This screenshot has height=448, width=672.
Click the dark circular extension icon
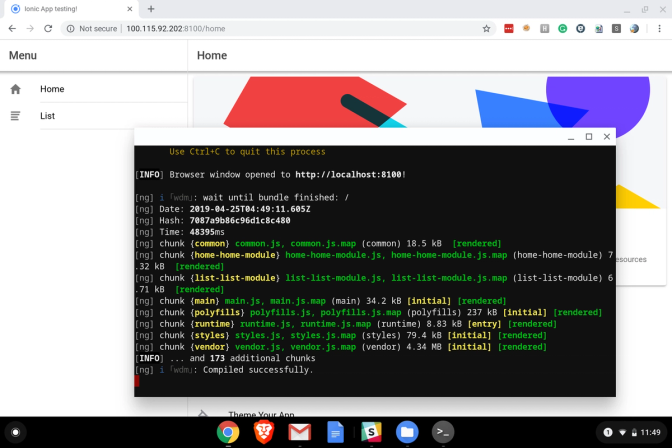click(x=580, y=29)
